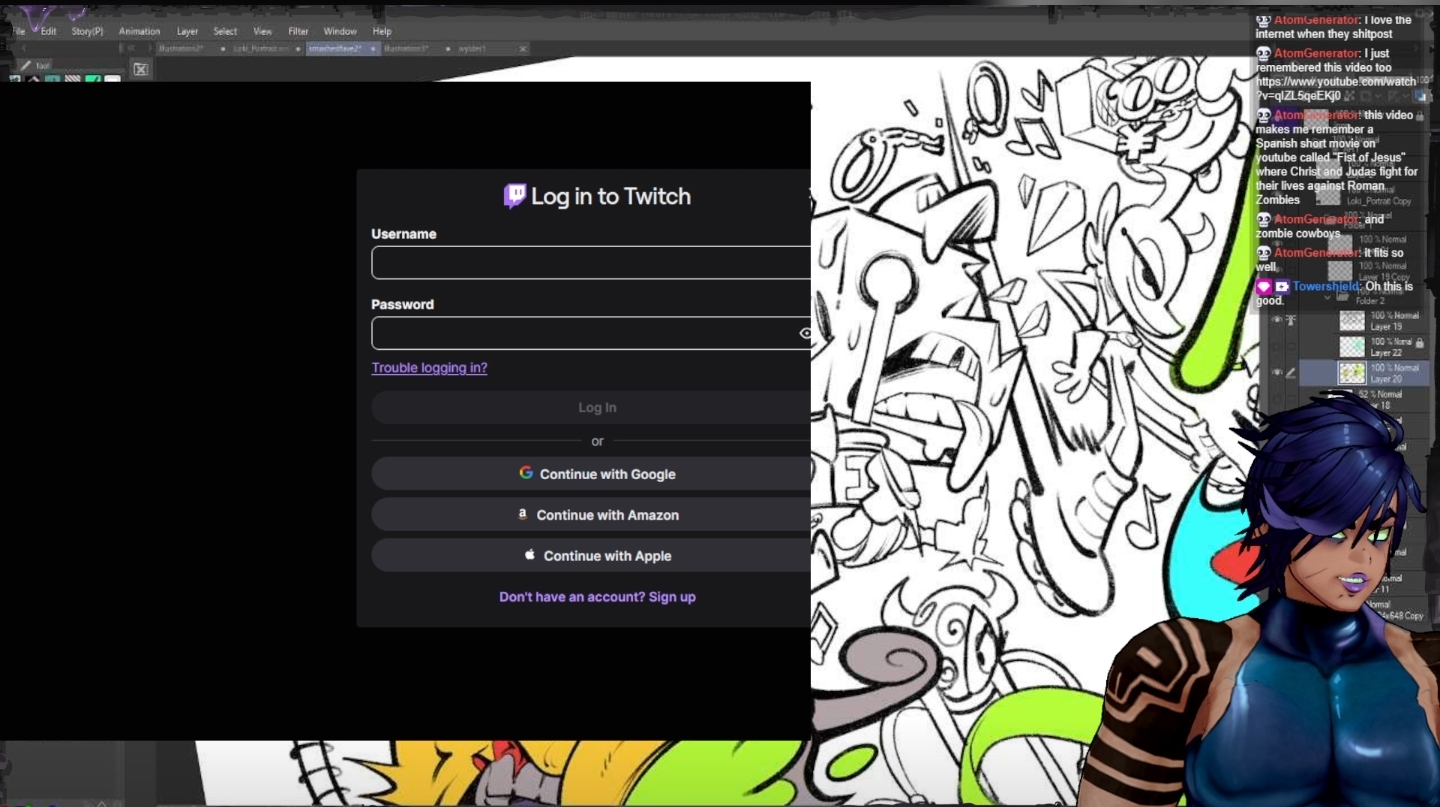Screen dimensions: 1440x807
Task: Open 'Don't have an account? Sign up' link
Action: [597, 597]
